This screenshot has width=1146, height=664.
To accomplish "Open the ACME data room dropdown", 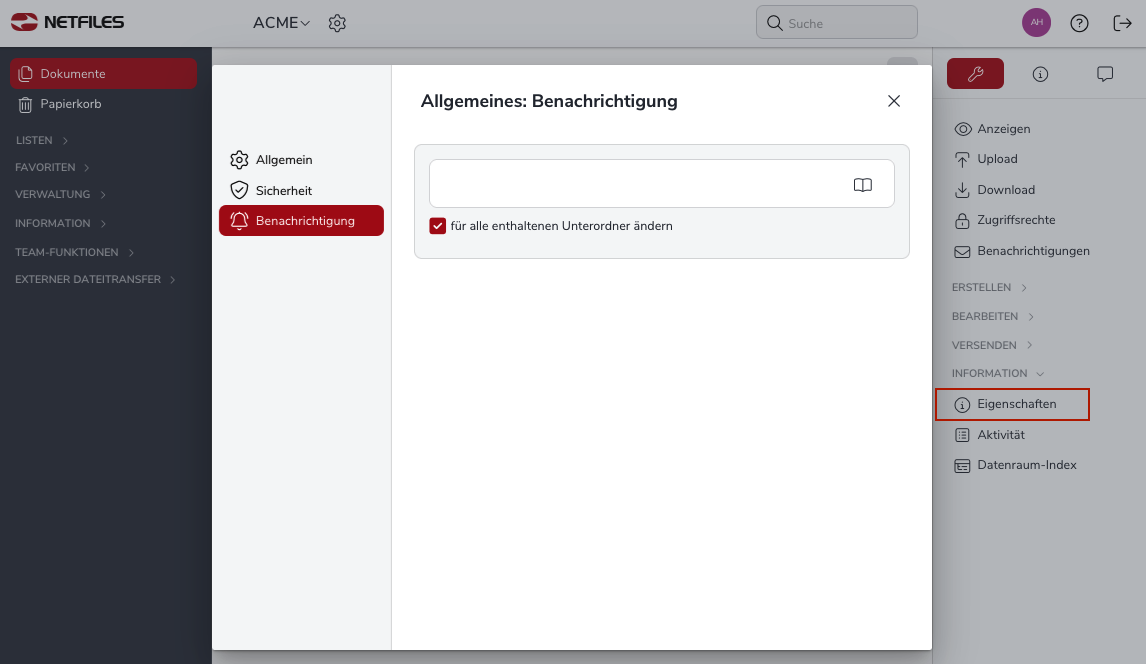I will [x=281, y=23].
